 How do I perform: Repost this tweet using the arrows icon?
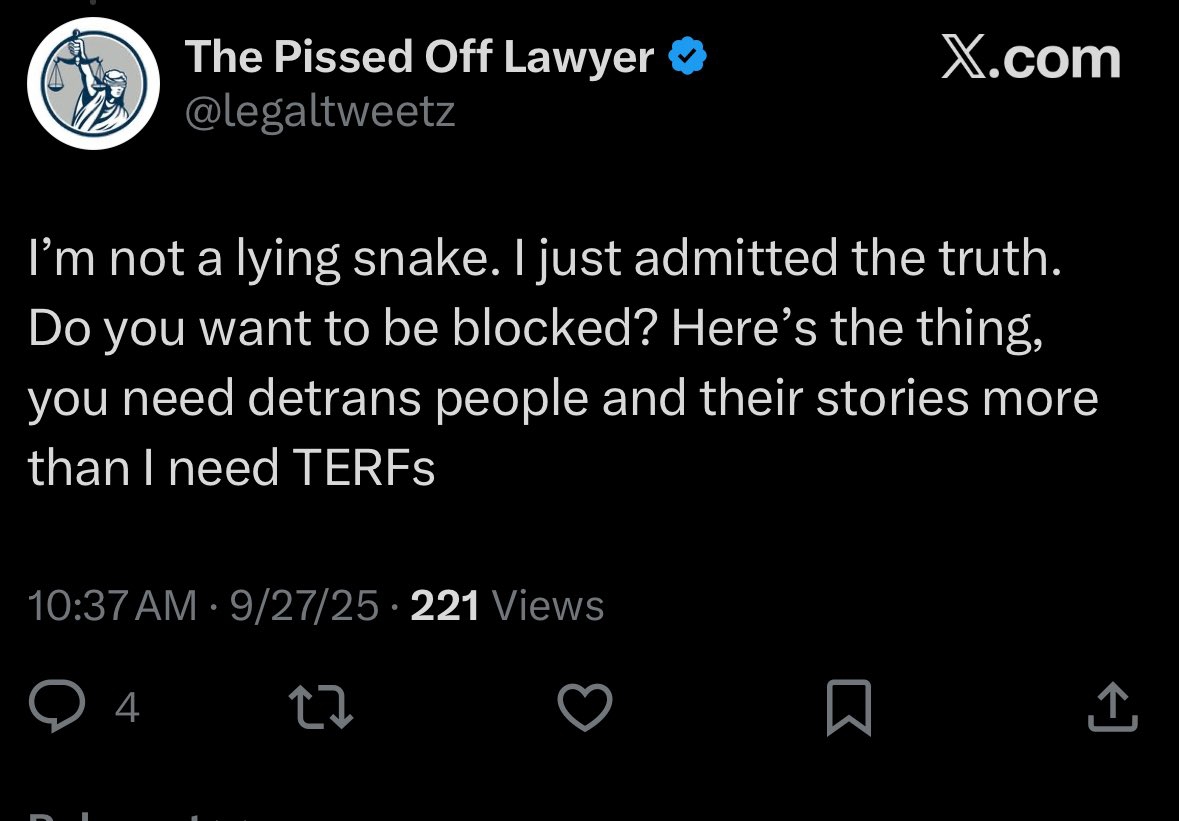[321, 708]
